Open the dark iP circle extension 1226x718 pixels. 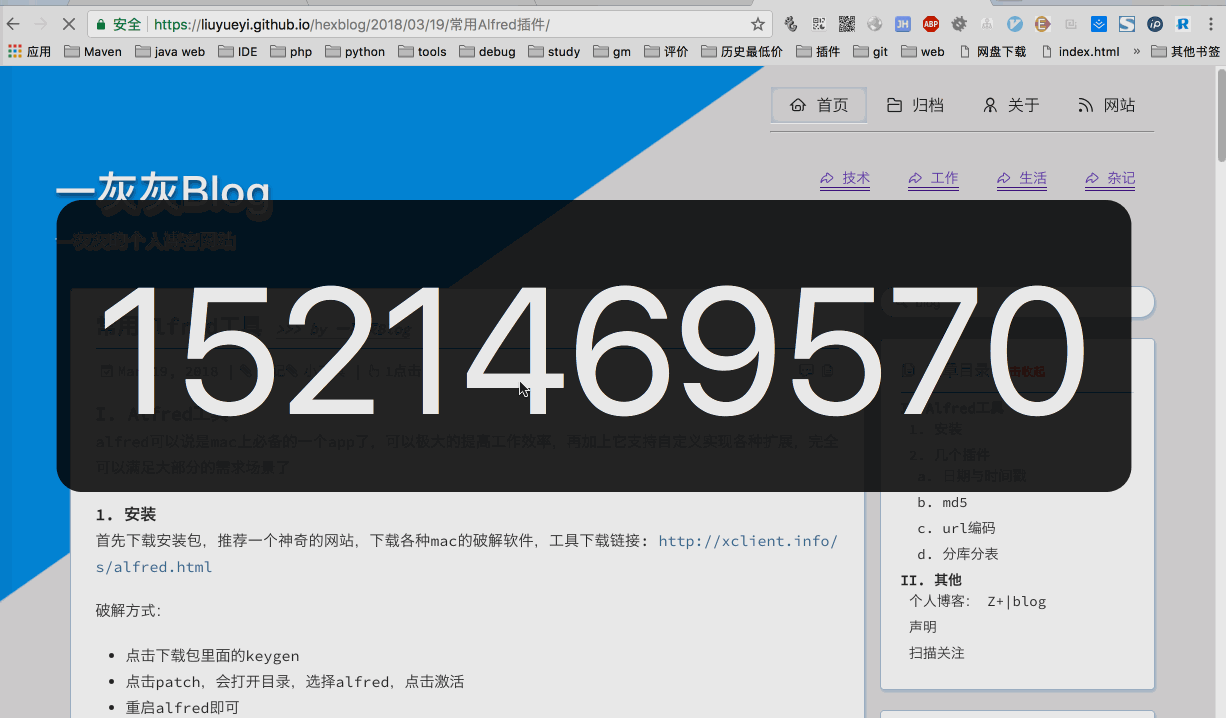point(1155,24)
